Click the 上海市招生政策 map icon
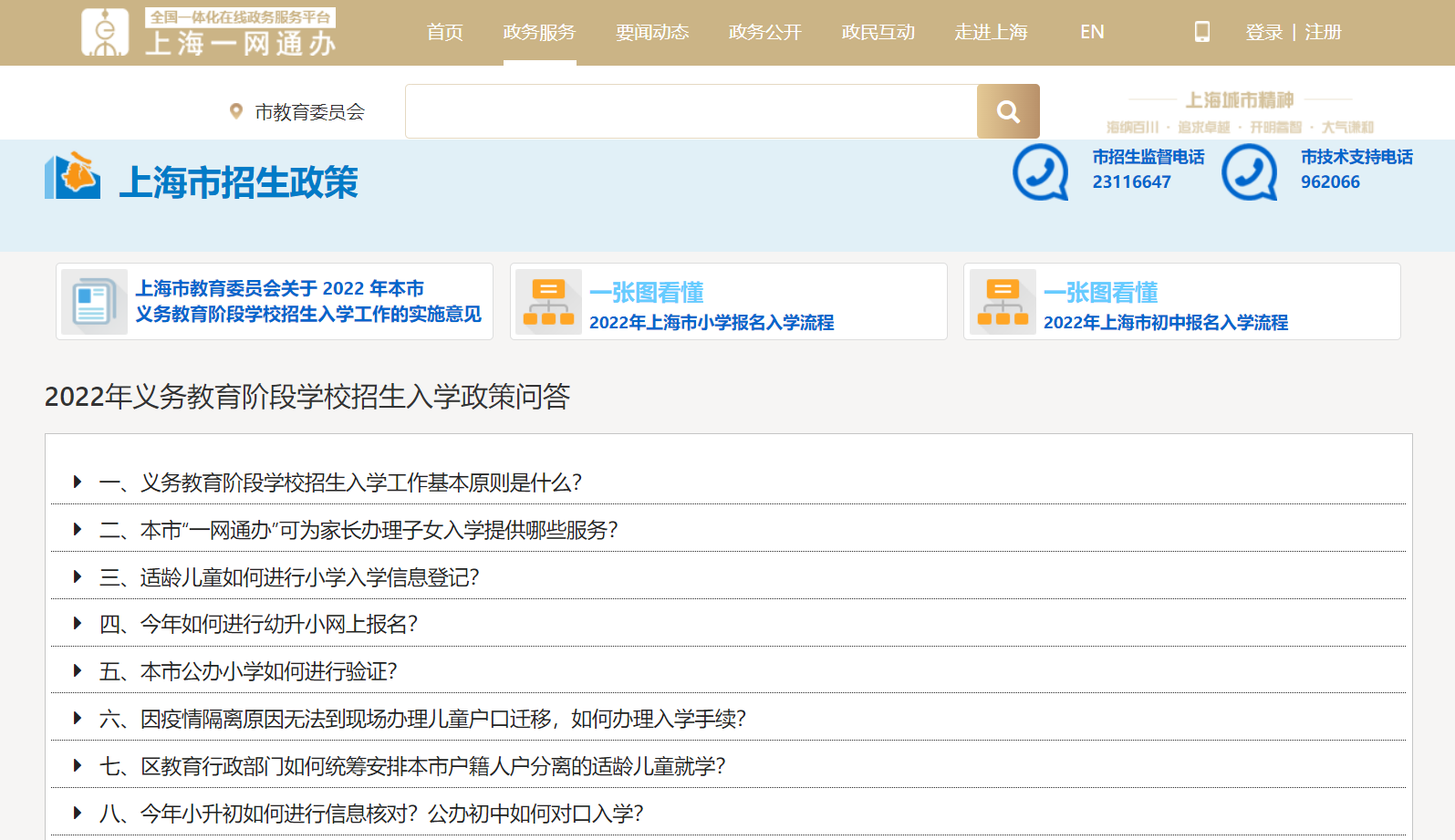Viewport: 1455px width, 840px height. coord(72,176)
